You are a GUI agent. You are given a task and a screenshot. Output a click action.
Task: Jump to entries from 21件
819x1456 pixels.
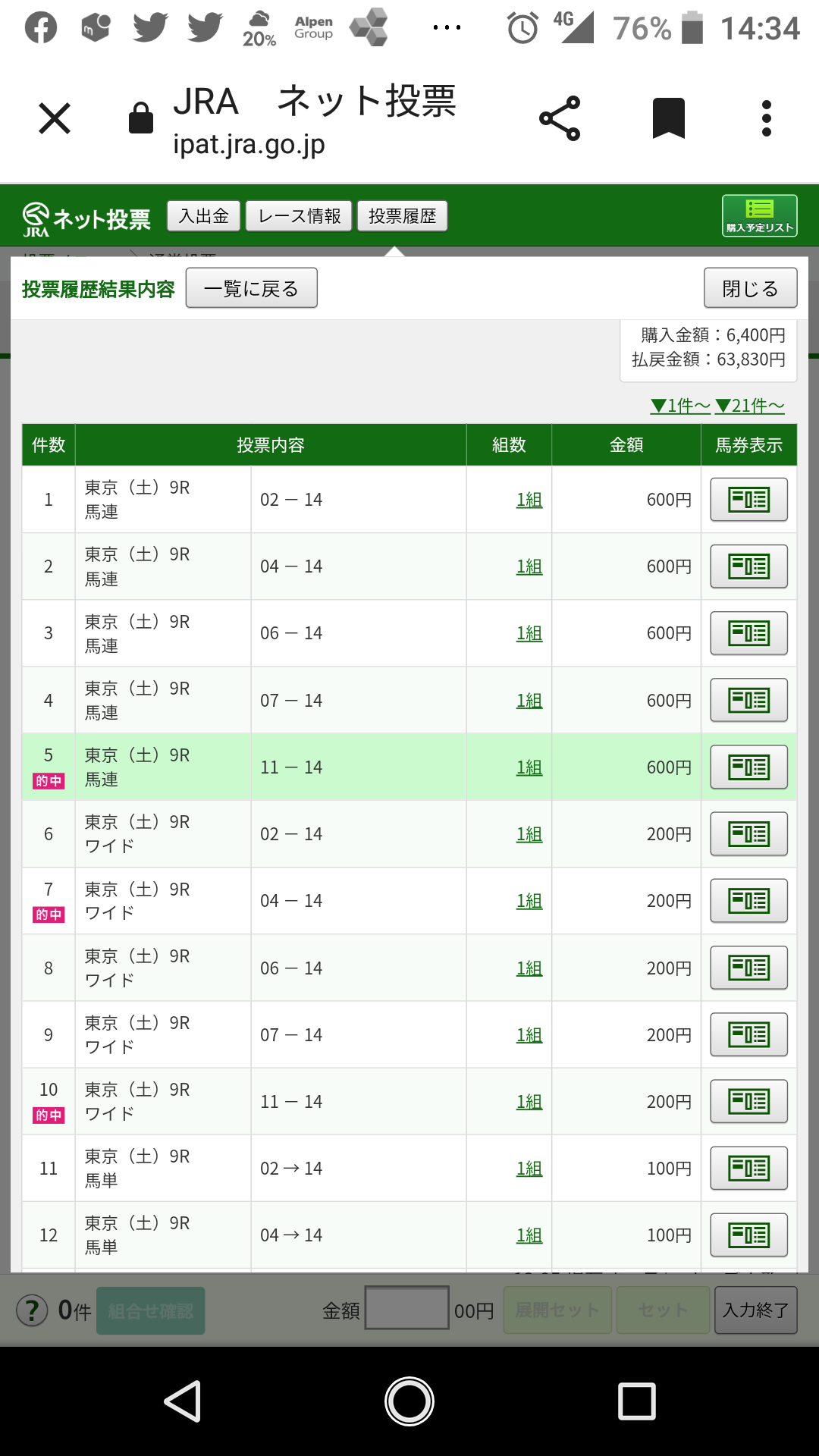coord(749,406)
